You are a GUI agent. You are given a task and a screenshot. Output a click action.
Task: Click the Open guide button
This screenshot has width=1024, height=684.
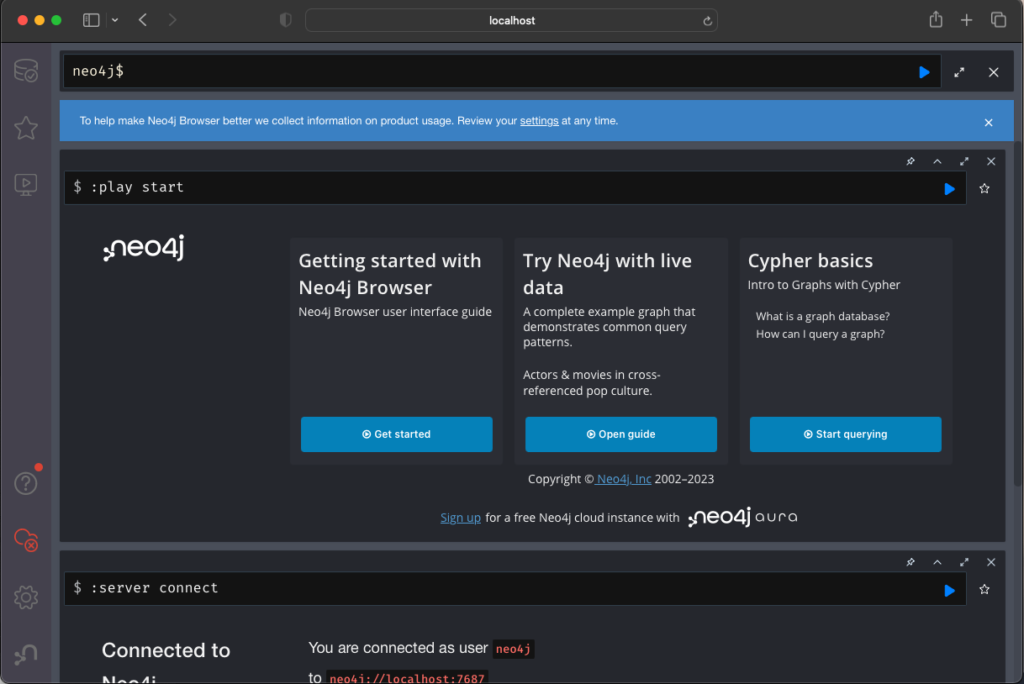click(x=621, y=434)
